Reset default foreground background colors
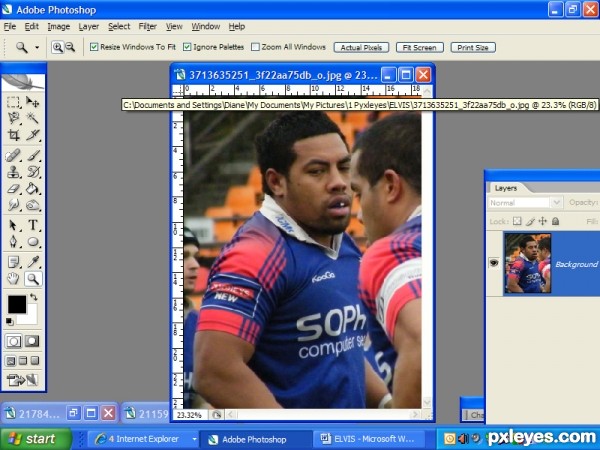The height and width of the screenshot is (450, 600). 10,322
